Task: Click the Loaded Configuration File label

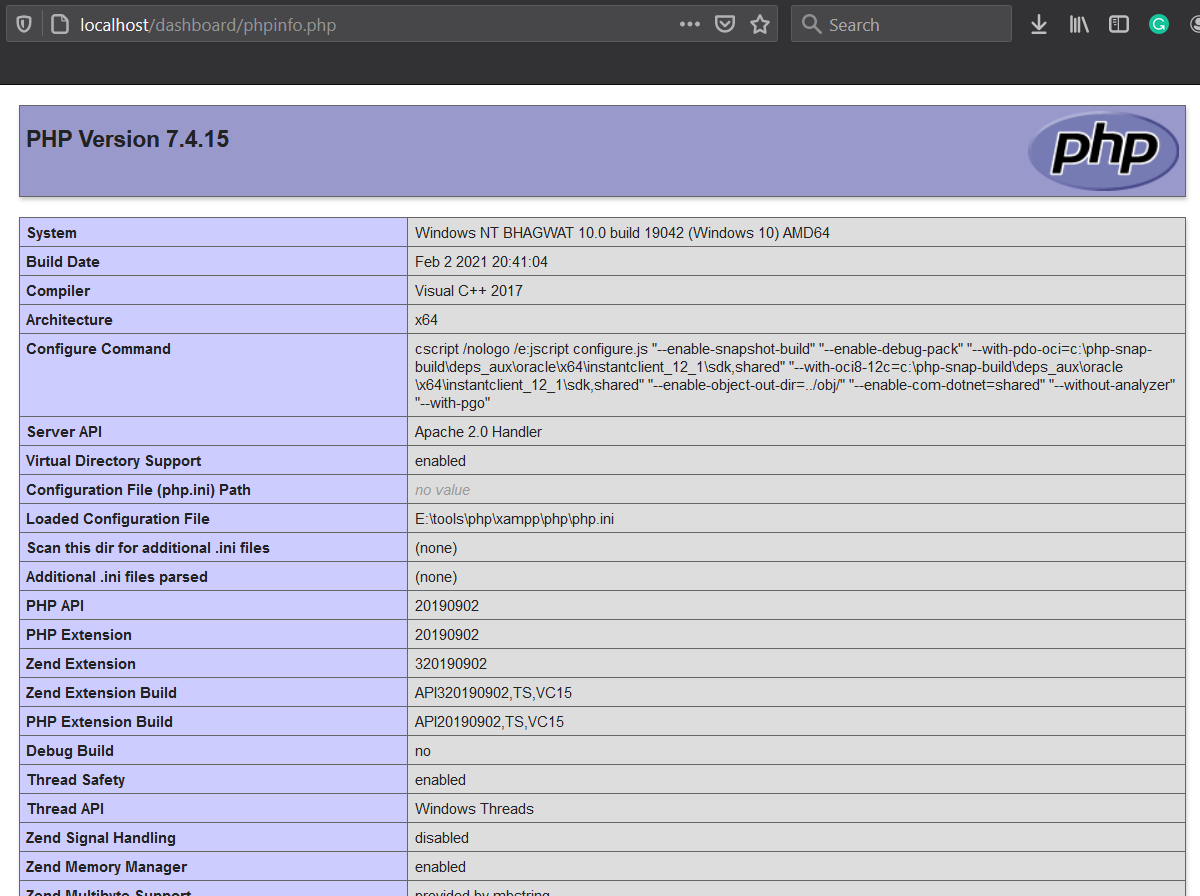Action: pyautogui.click(x=118, y=519)
